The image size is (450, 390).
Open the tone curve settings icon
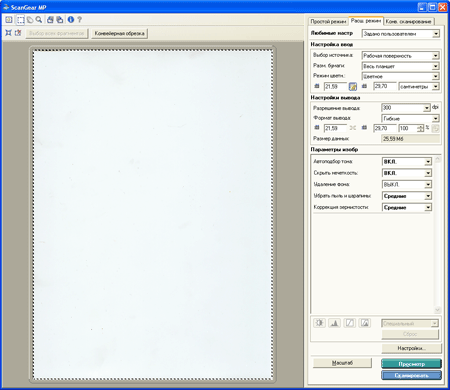click(350, 323)
